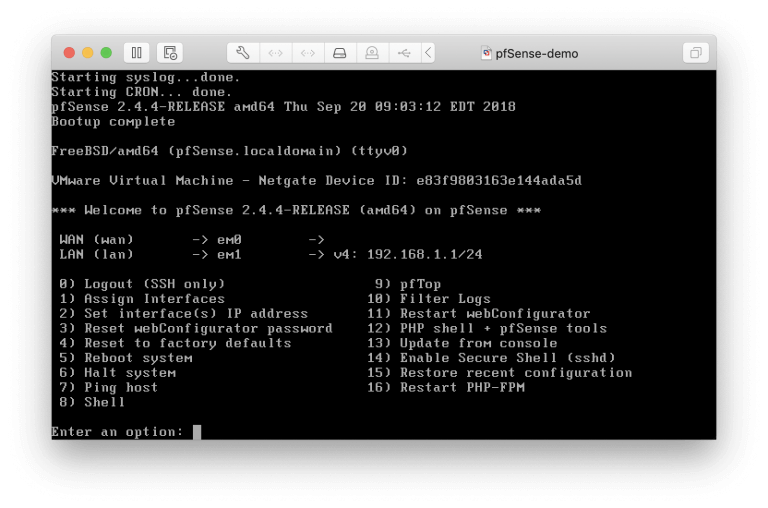Click the pfSense-demo window title
Viewport: 768px width, 508px height.
(536, 53)
